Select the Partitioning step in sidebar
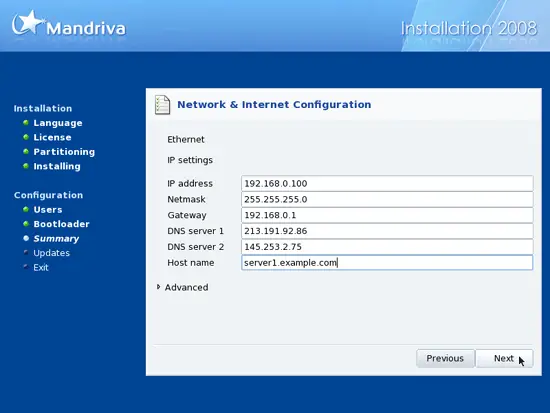 [x=64, y=152]
